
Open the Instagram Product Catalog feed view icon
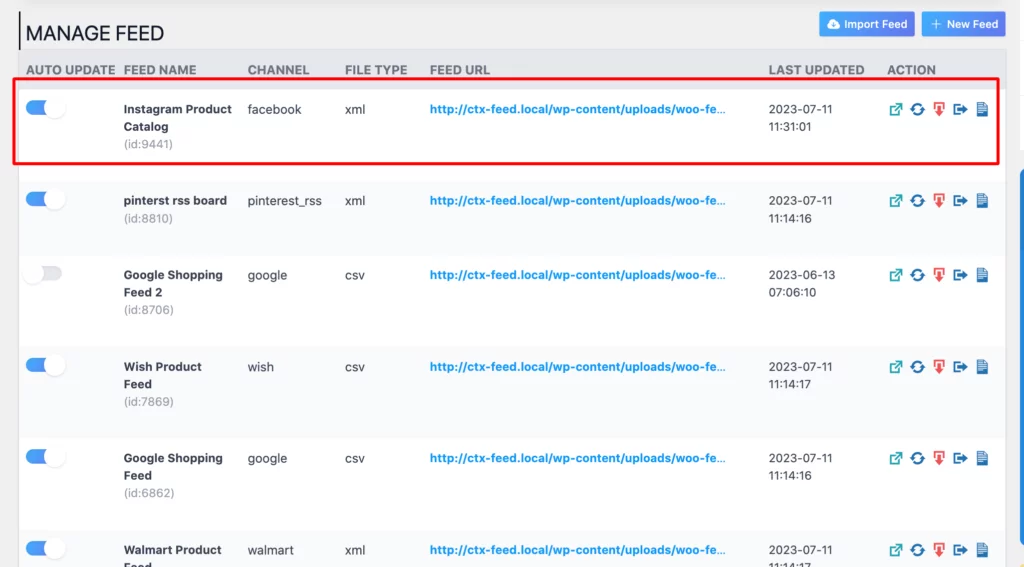pos(895,109)
